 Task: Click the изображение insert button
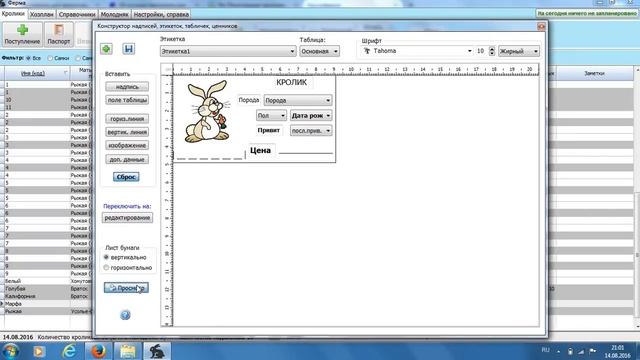coord(127,145)
